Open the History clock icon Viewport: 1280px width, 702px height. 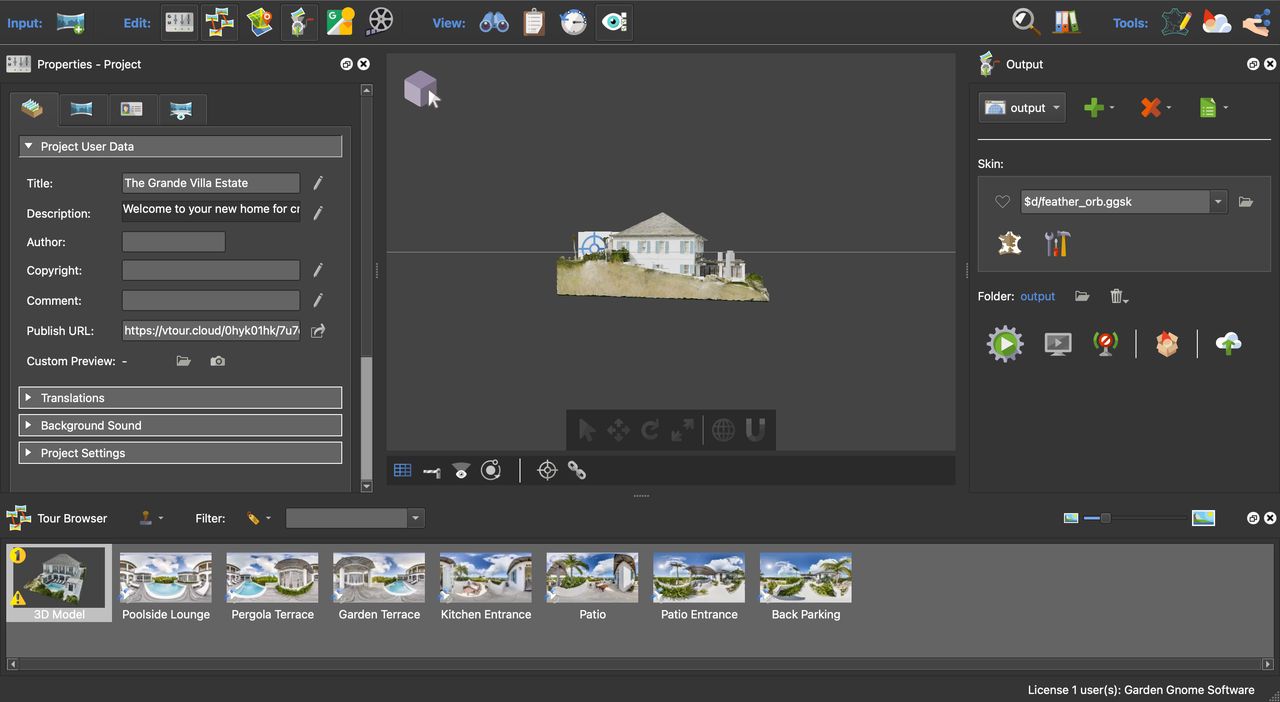[573, 21]
